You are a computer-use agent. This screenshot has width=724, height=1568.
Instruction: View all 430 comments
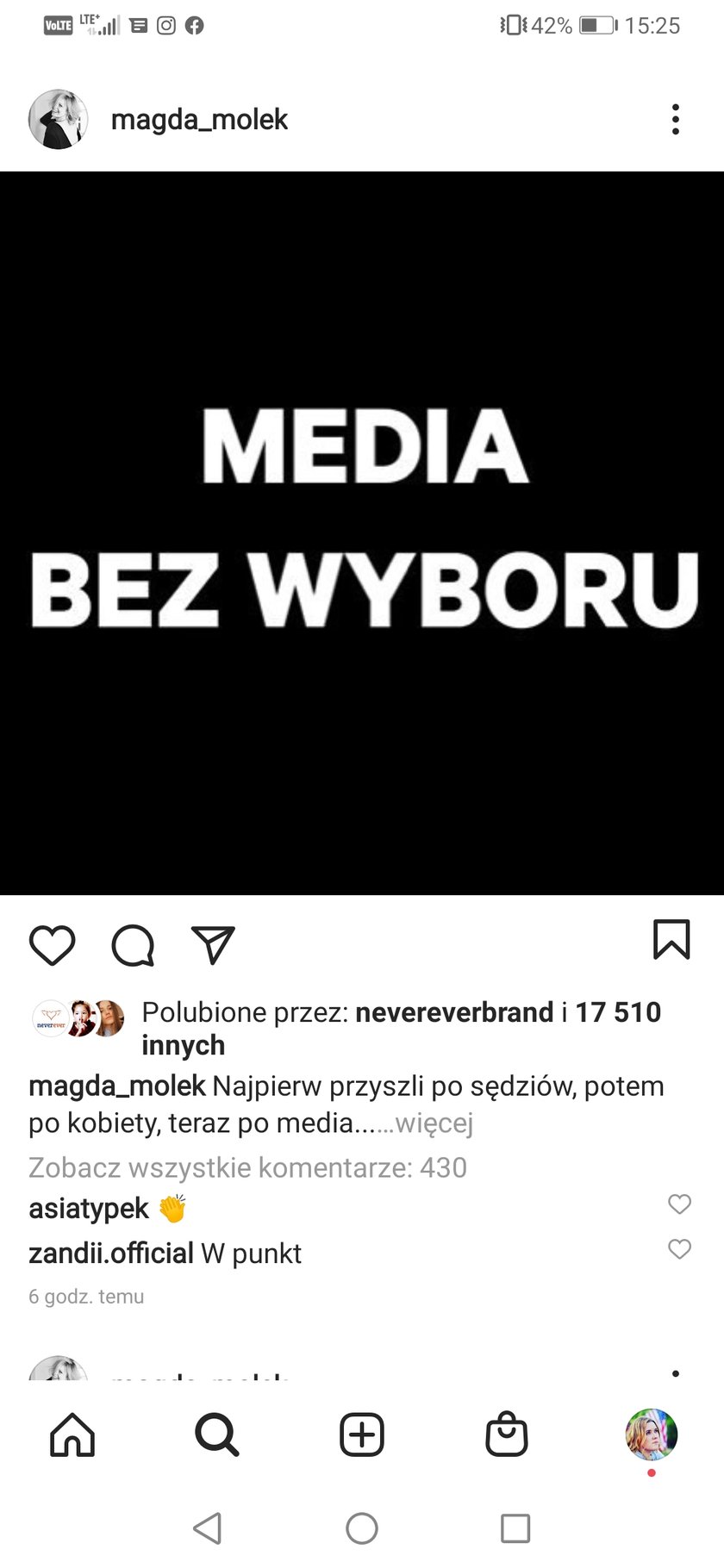[247, 1167]
